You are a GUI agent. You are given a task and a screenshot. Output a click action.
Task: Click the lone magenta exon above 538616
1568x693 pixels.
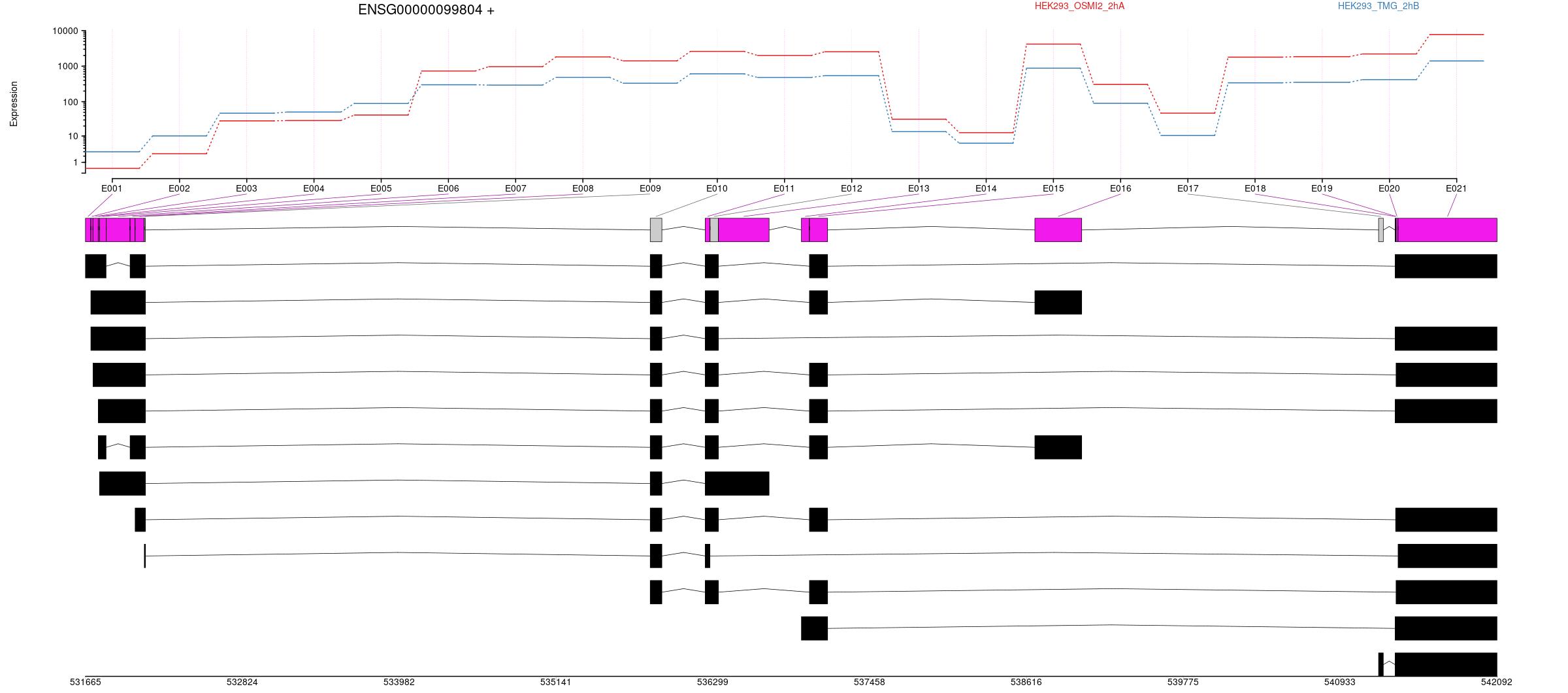click(1058, 230)
